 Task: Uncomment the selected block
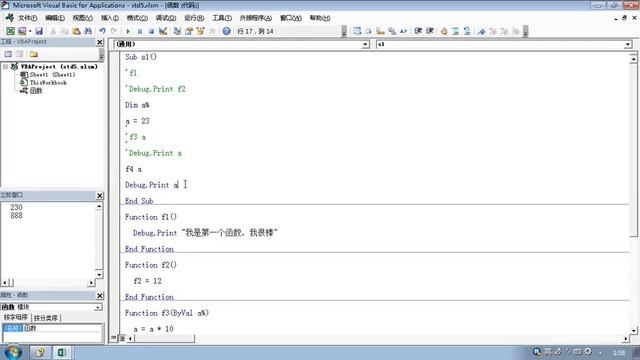(x=467, y=31)
